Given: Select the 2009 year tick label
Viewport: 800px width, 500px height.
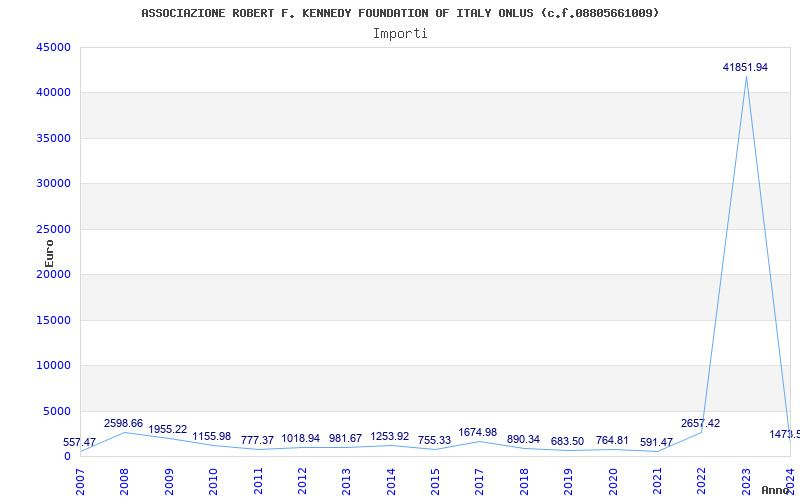Looking at the screenshot, I should point(169,482).
